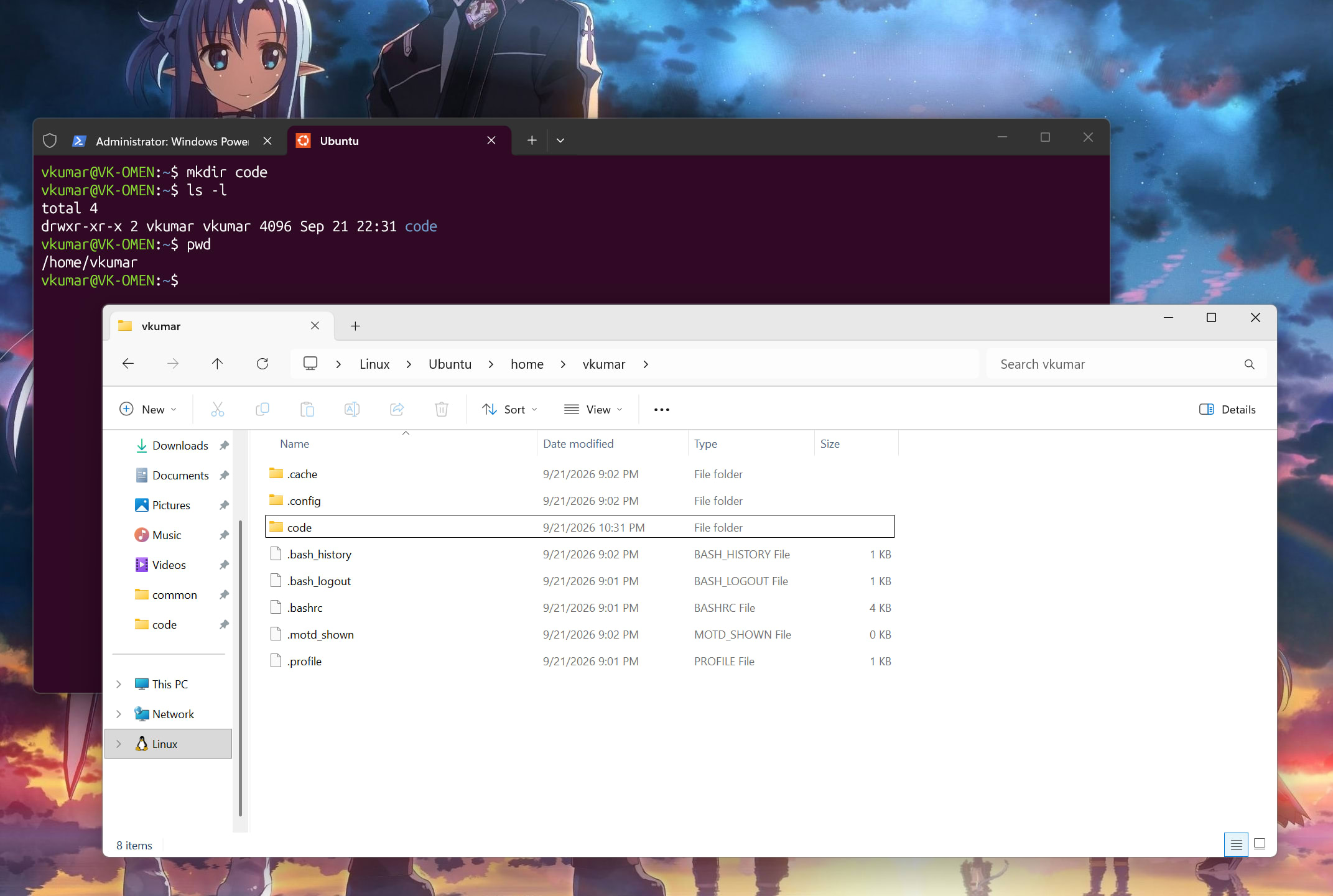Screen dimensions: 1333x896
Task: Click the PC monitor icon in address bar
Action: click(x=310, y=364)
